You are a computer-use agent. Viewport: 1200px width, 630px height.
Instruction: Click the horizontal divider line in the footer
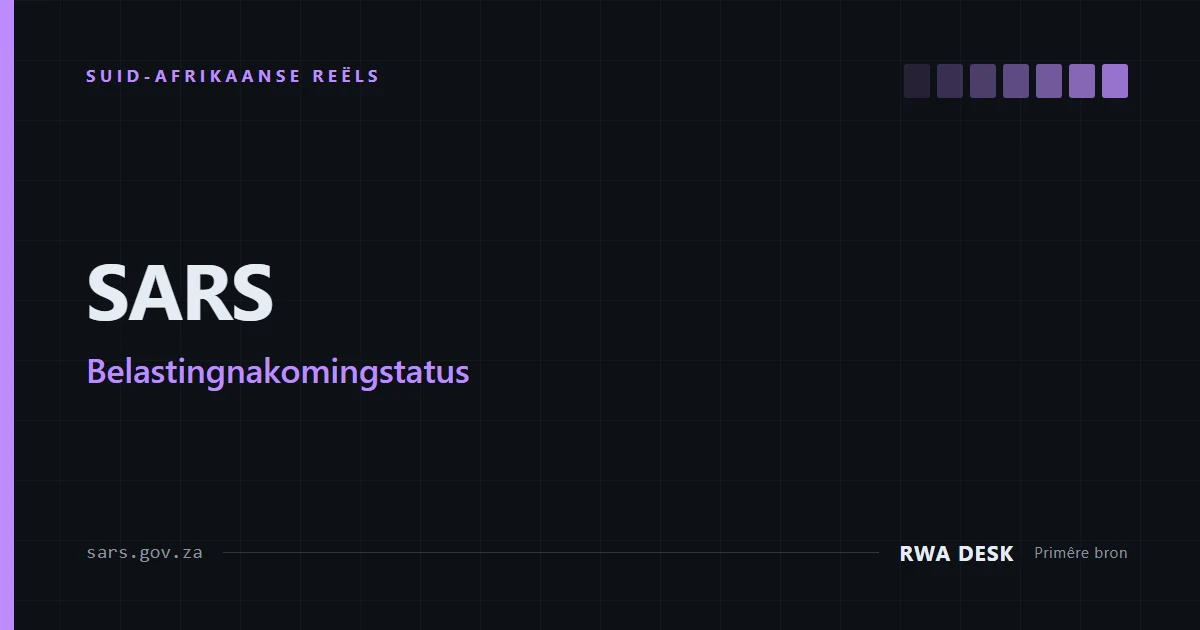pos(551,552)
